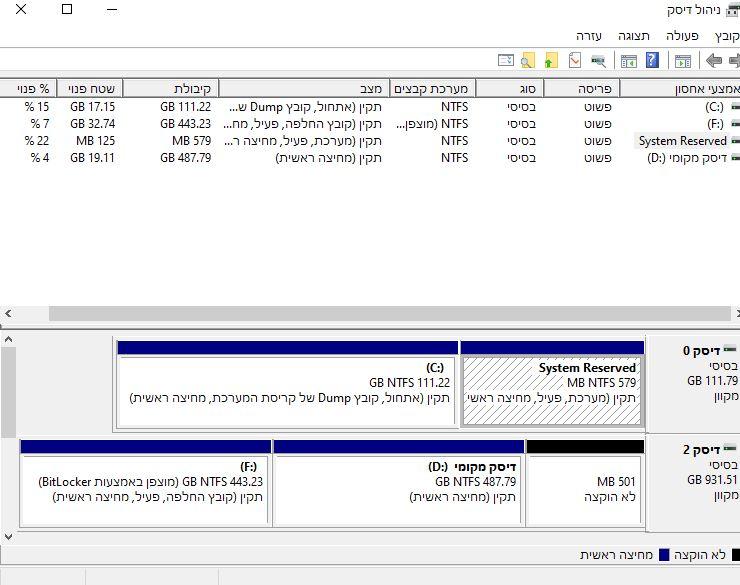Select the System Reserved volume in list
Image resolution: width=740 pixels, height=585 pixels.
(x=682, y=141)
